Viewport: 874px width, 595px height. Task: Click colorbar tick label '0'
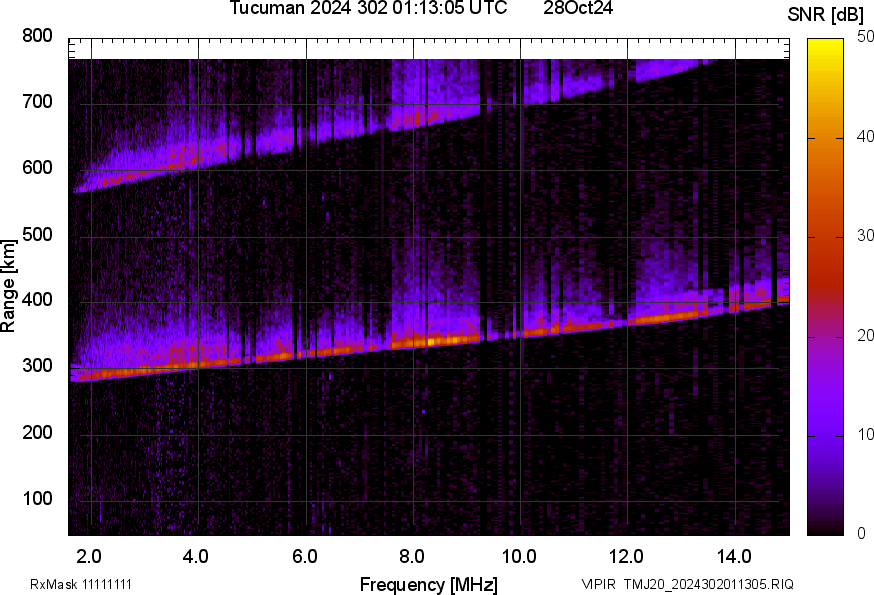pyautogui.click(x=862, y=534)
